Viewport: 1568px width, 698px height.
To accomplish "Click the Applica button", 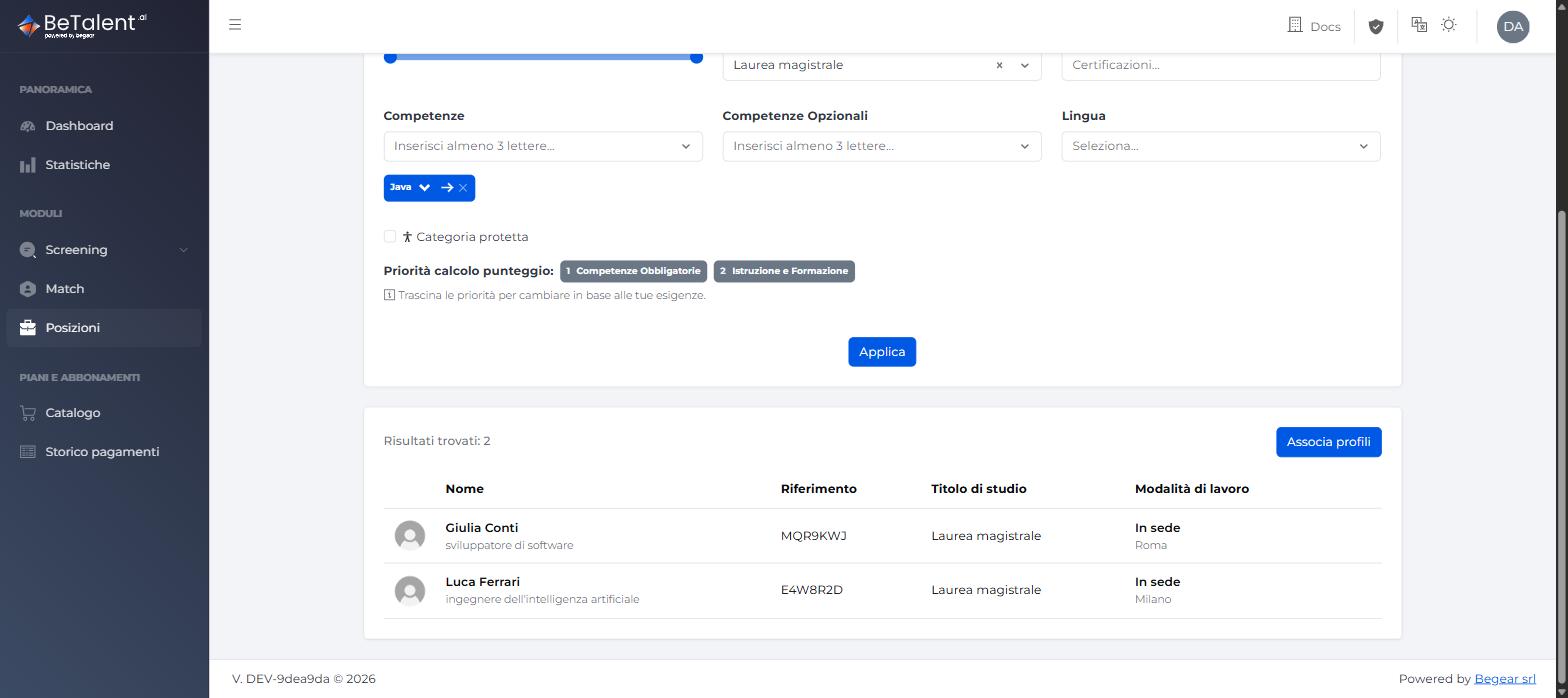I will (882, 352).
